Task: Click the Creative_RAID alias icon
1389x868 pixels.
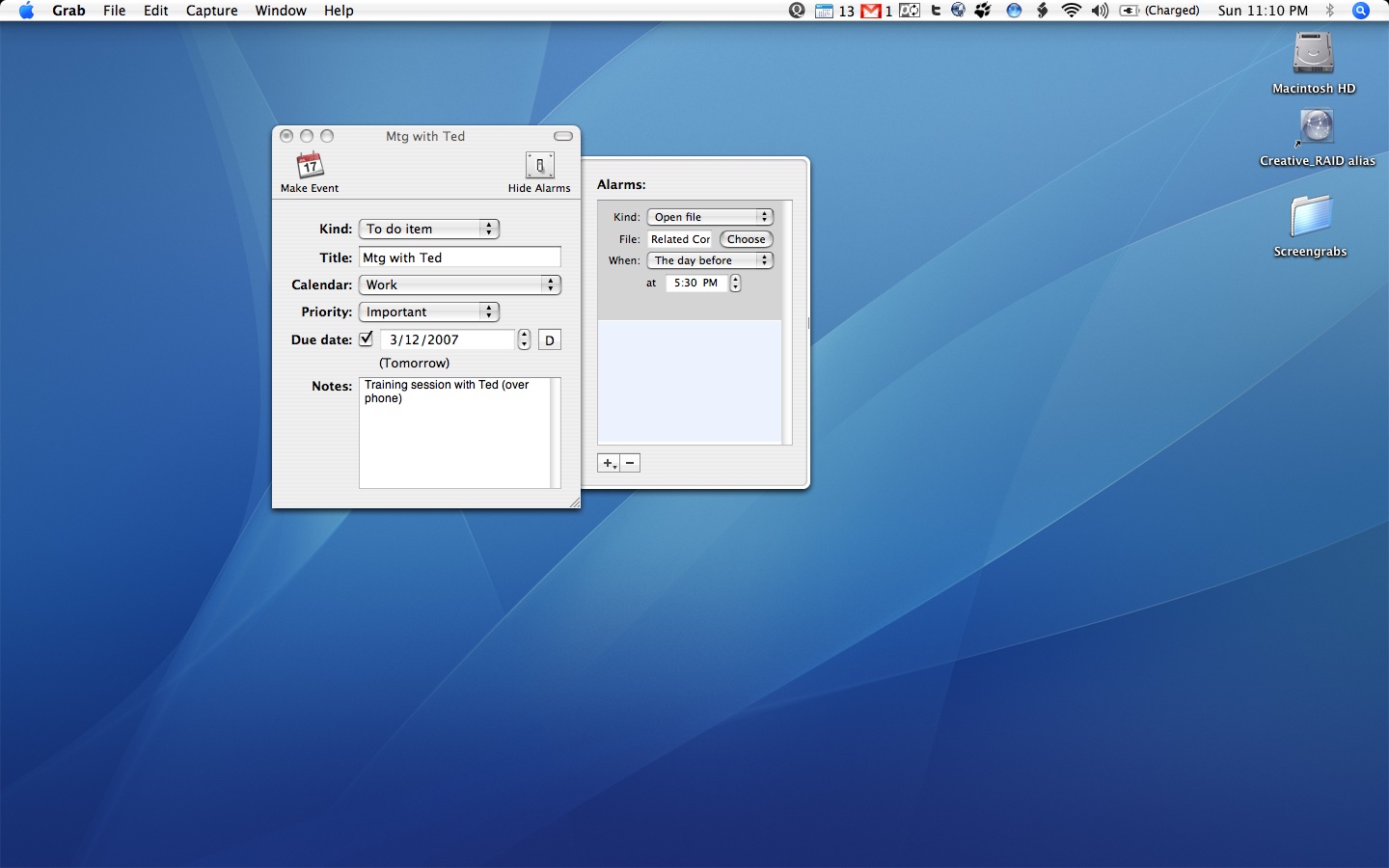Action: pos(1316,128)
